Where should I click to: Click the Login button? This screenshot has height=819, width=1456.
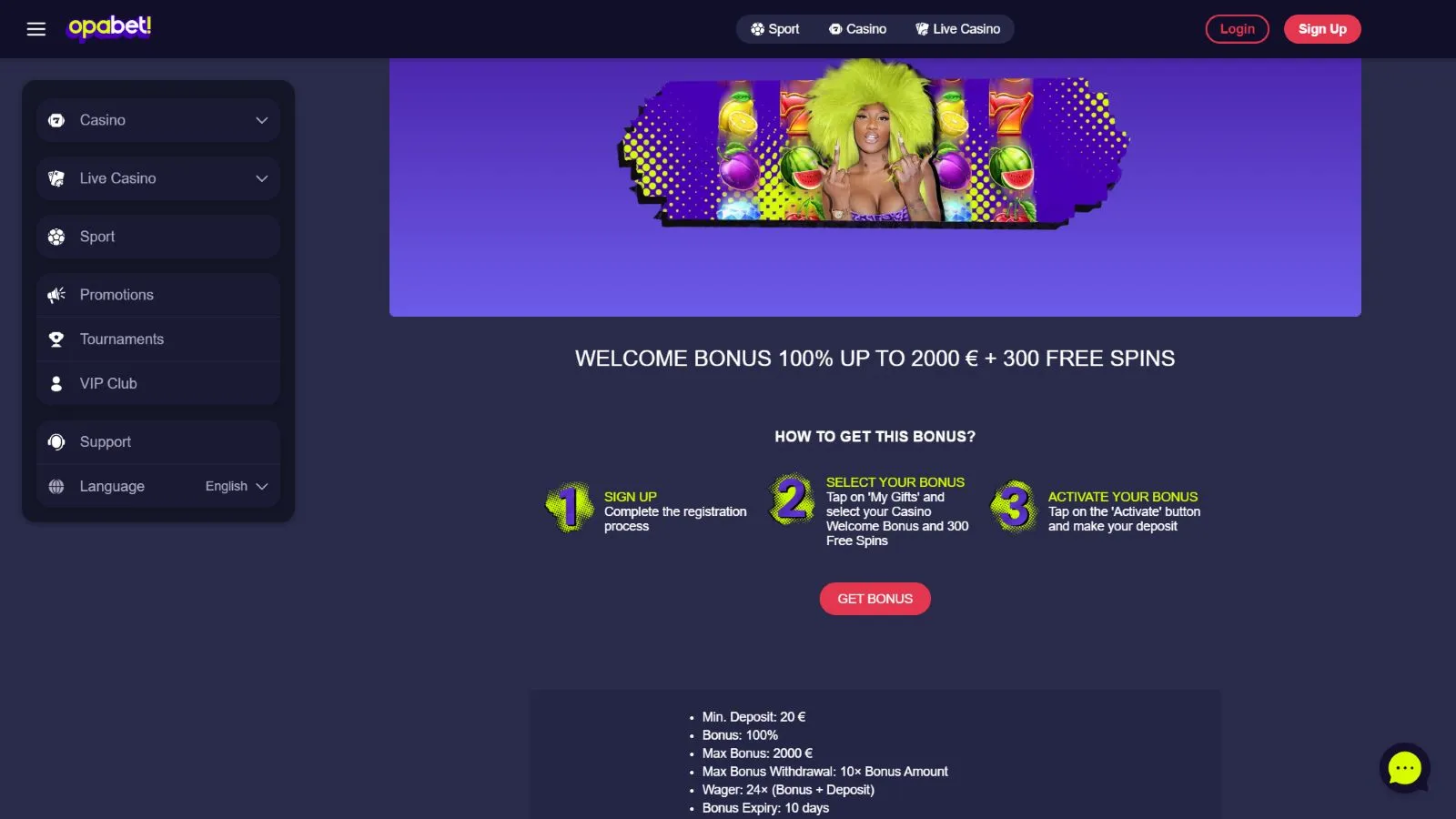(x=1238, y=29)
